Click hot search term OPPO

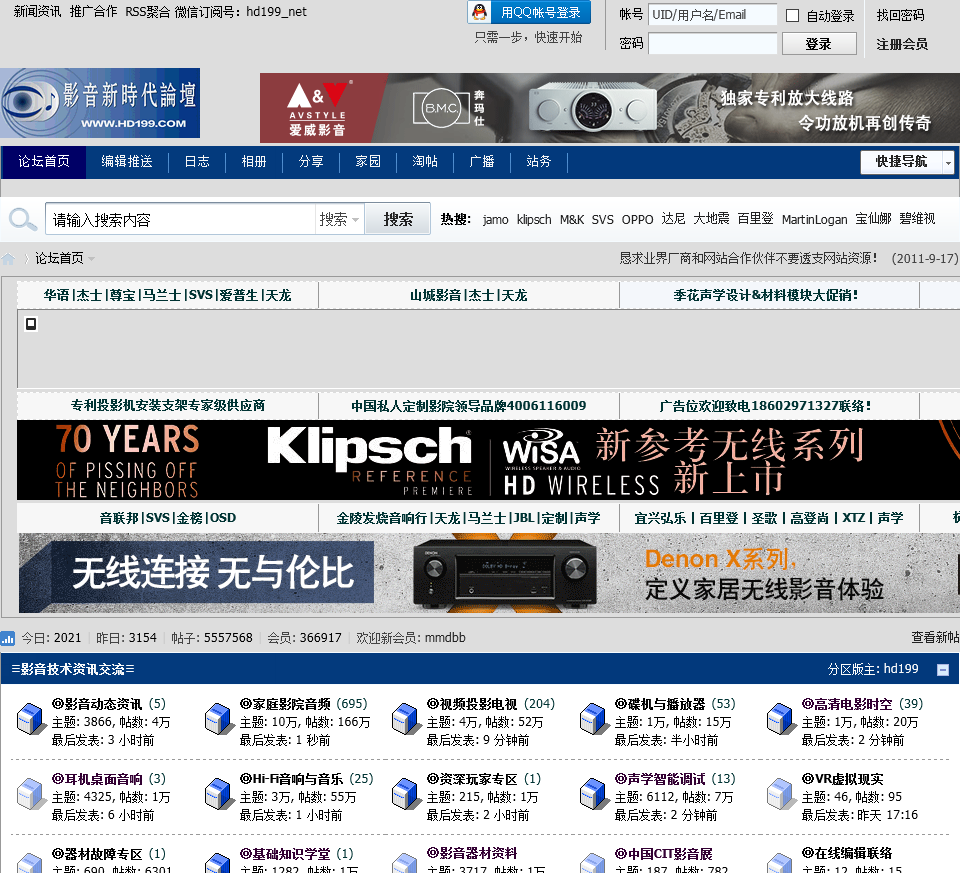coord(637,219)
